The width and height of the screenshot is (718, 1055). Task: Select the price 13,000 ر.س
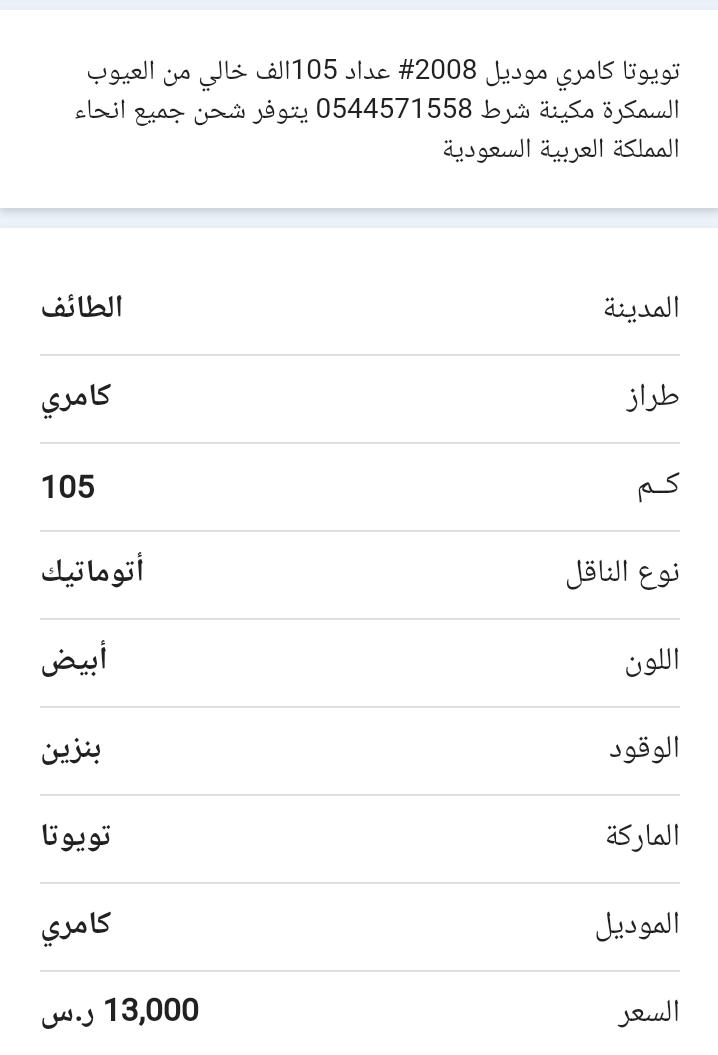click(120, 1011)
